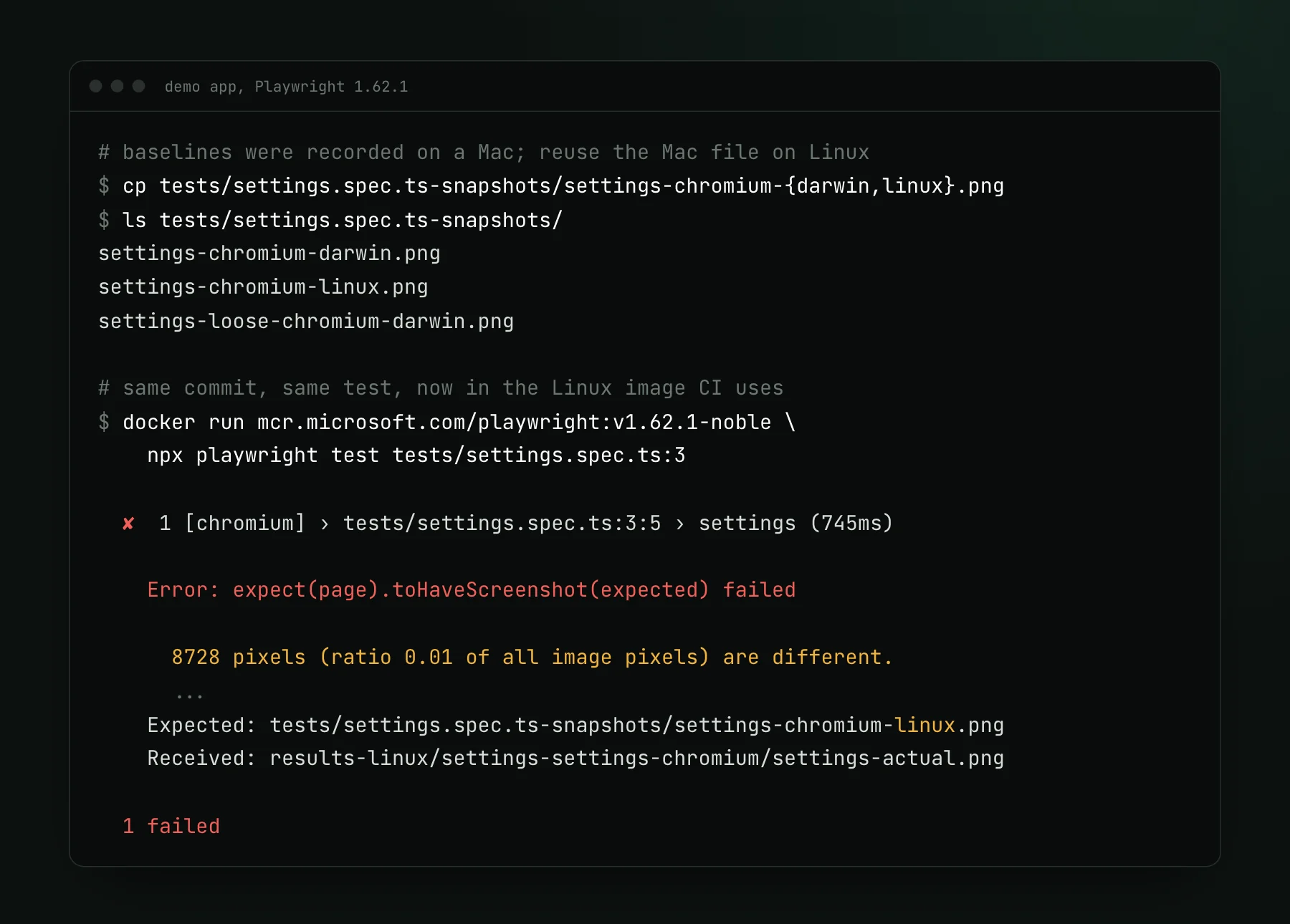1290x924 pixels.
Task: Select the docker run mcr.microsoft.com/playwright line
Action: tap(447, 422)
